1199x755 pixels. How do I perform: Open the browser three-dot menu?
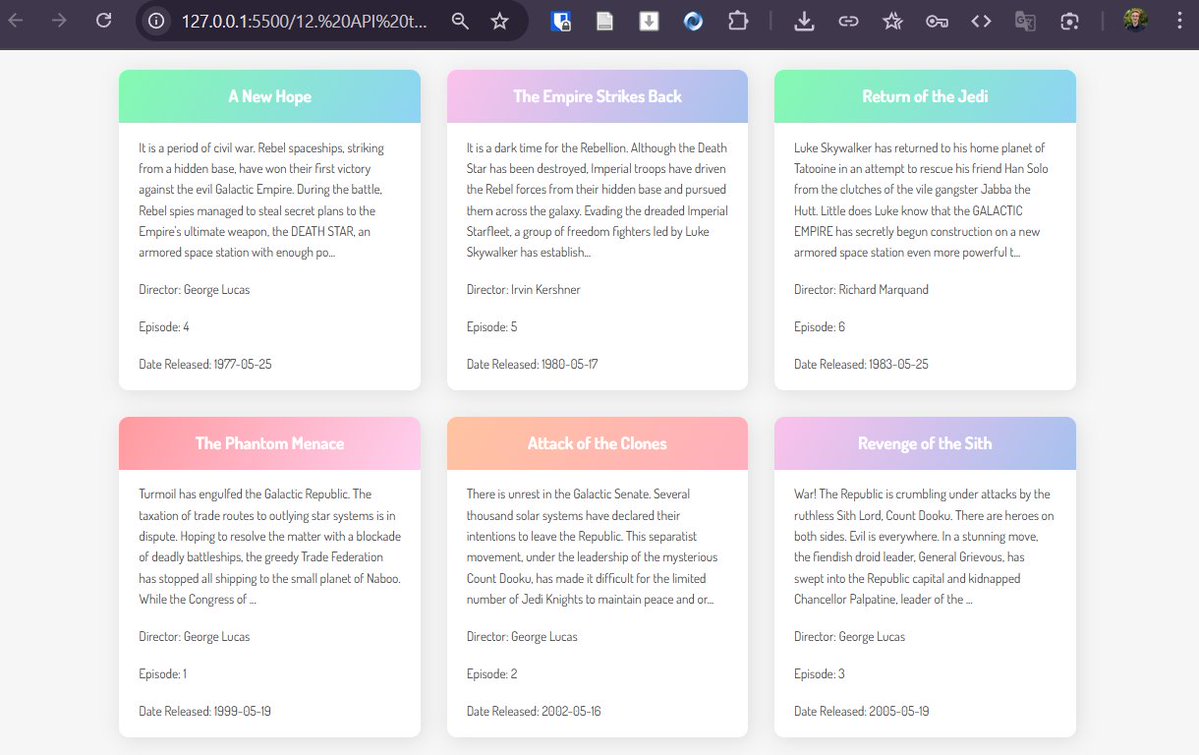click(1180, 21)
